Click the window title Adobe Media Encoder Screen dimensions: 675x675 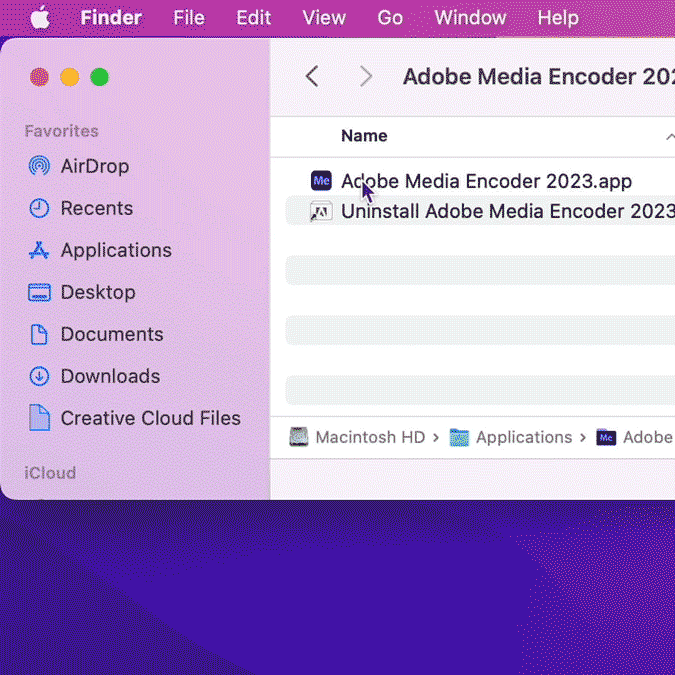539,77
